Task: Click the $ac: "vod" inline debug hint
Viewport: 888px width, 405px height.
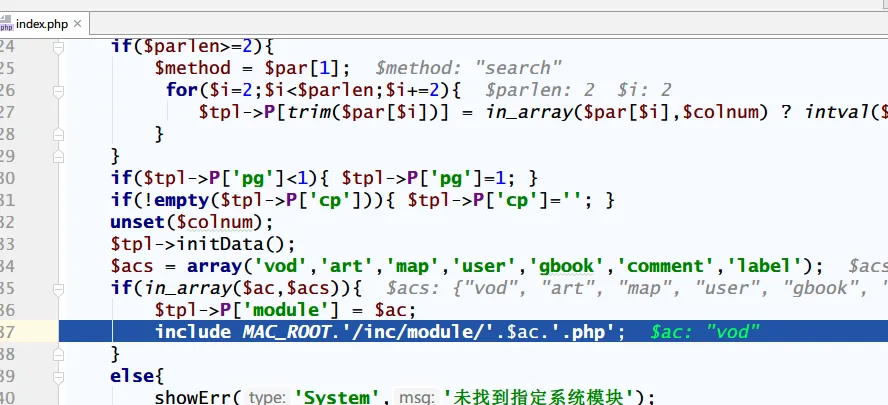Action: click(705, 332)
